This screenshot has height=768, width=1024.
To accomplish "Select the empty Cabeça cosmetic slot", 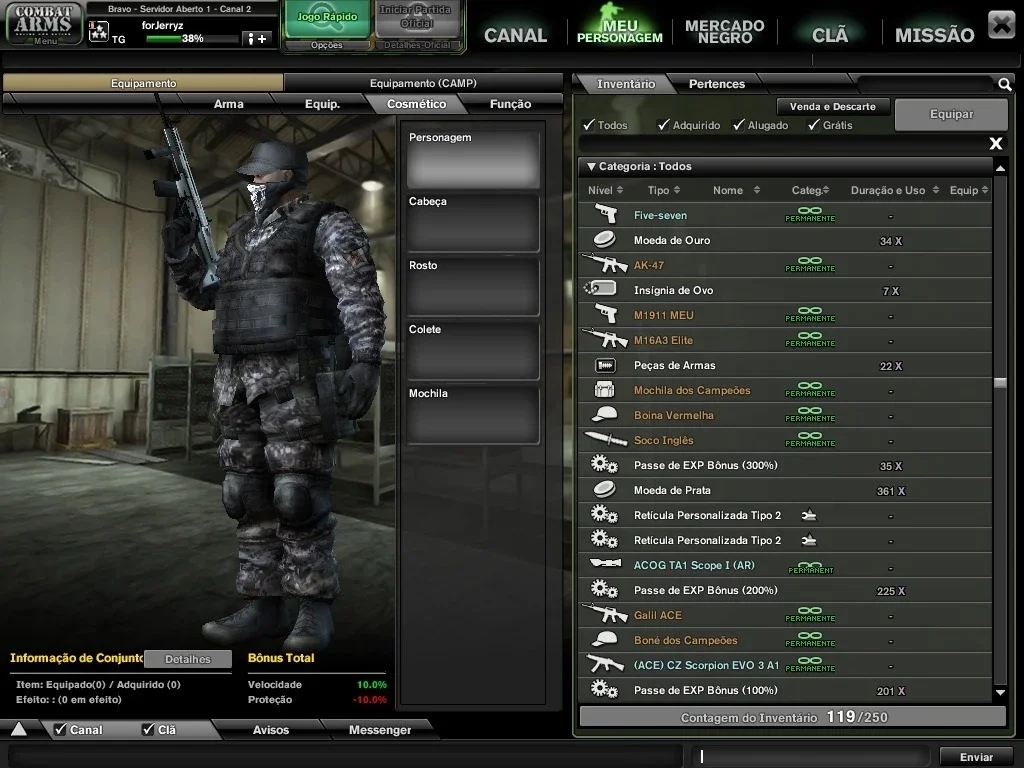I will pos(473,223).
